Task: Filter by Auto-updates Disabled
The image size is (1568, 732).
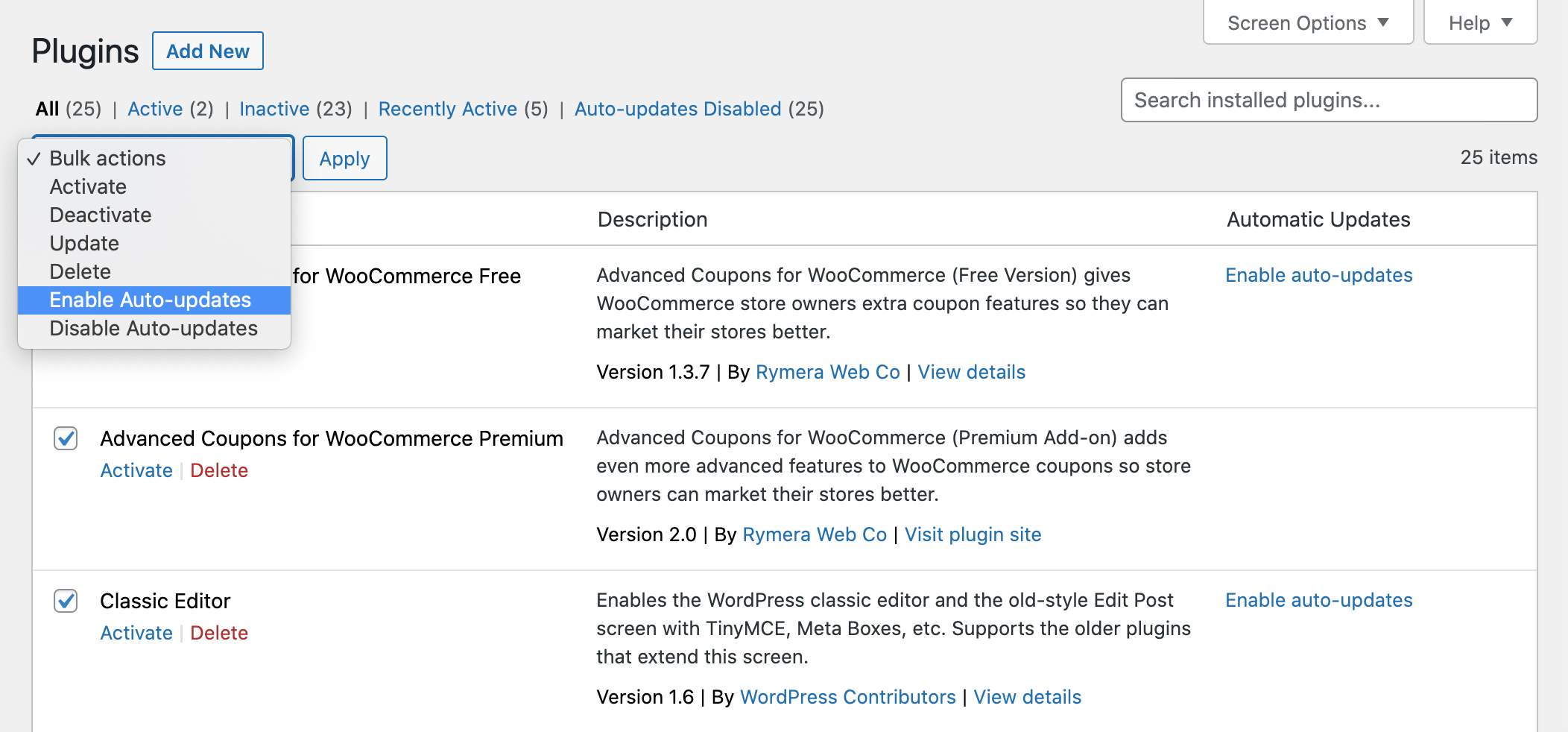Action: (x=677, y=109)
